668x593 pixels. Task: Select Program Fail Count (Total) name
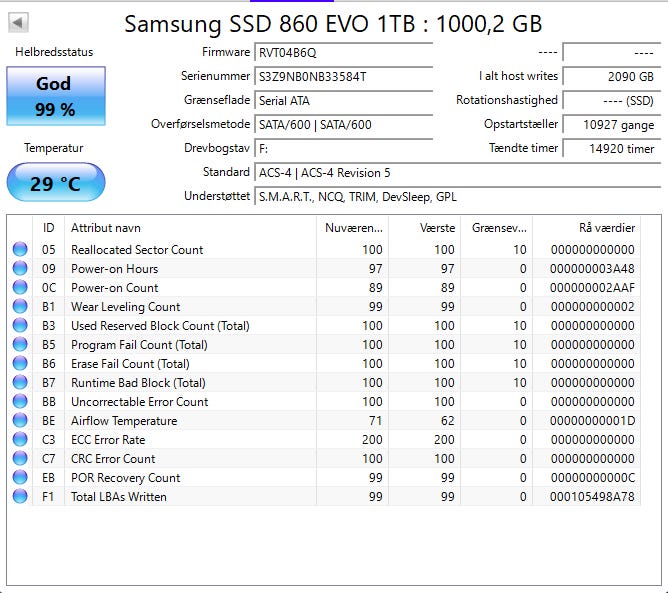[x=139, y=345]
